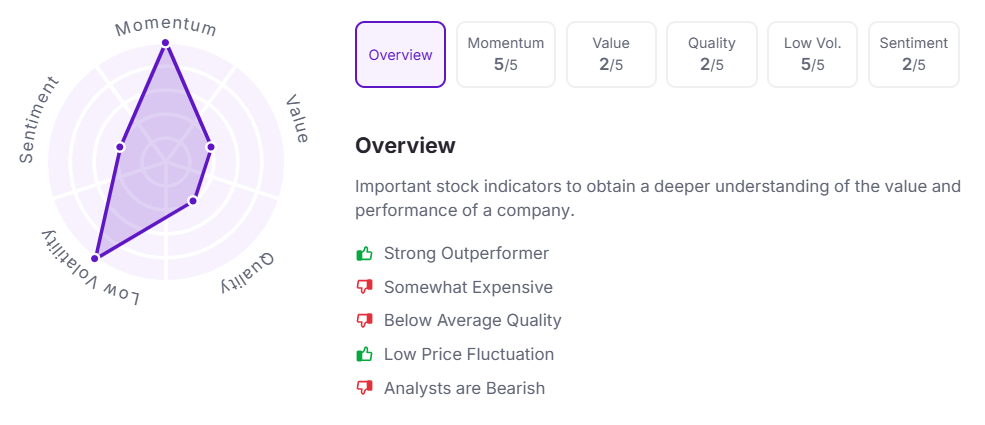Click the Strong Outperformer text
Image resolution: width=985 pixels, height=425 pixels.
click(466, 254)
